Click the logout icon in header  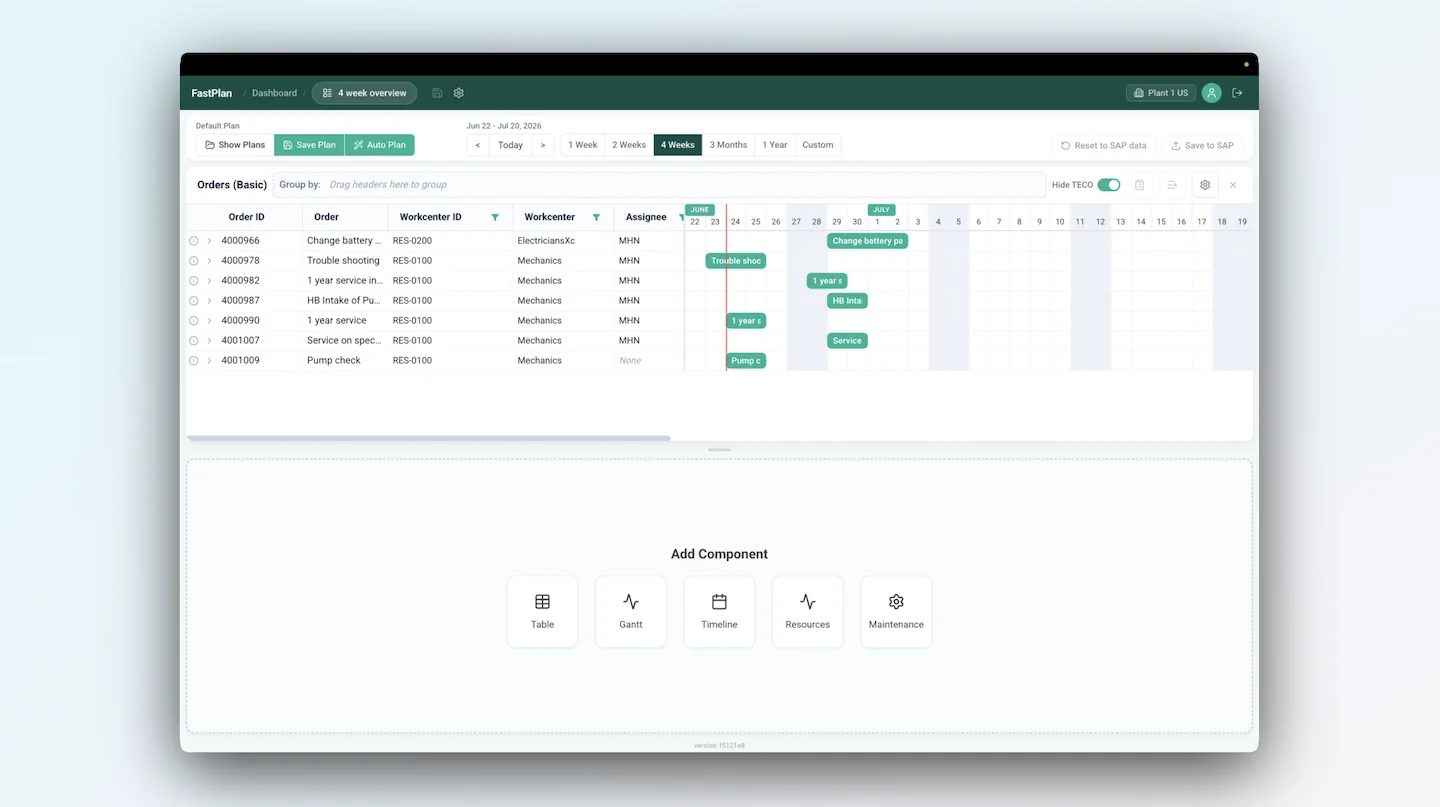click(x=1237, y=93)
